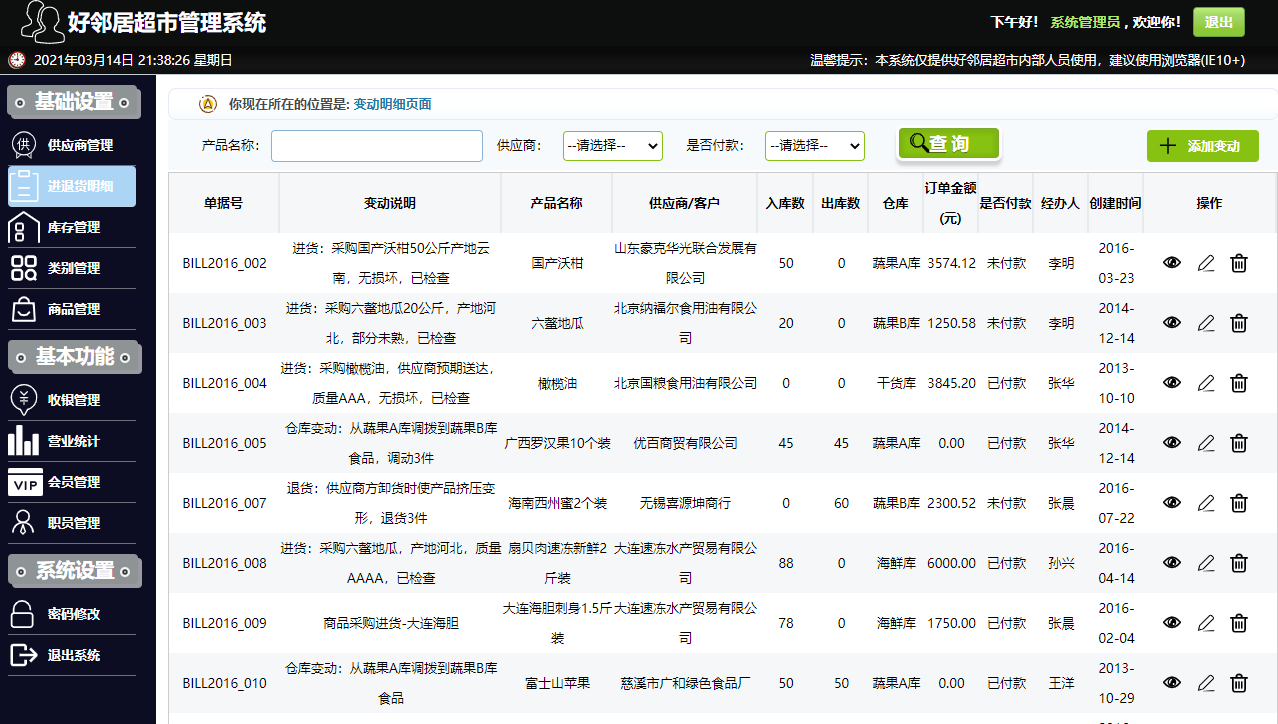Click the 订单金额 column header
Screen dimensions: 1278x724
coord(951,203)
